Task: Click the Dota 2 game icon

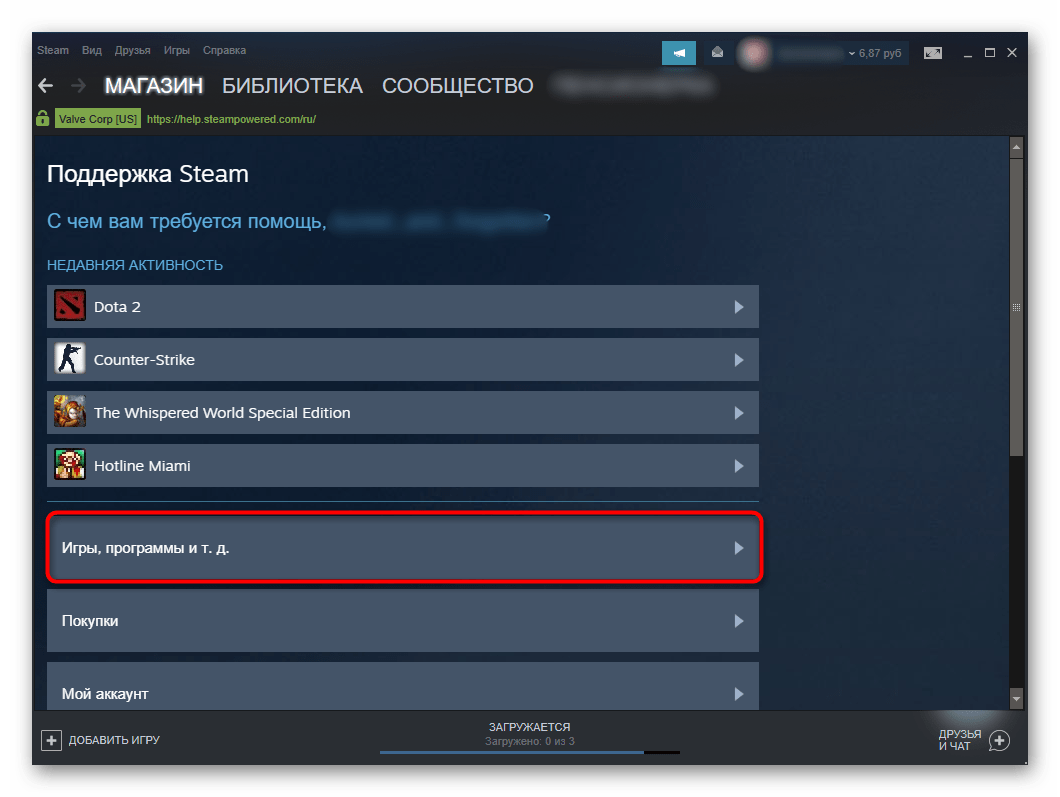Action: (x=70, y=306)
